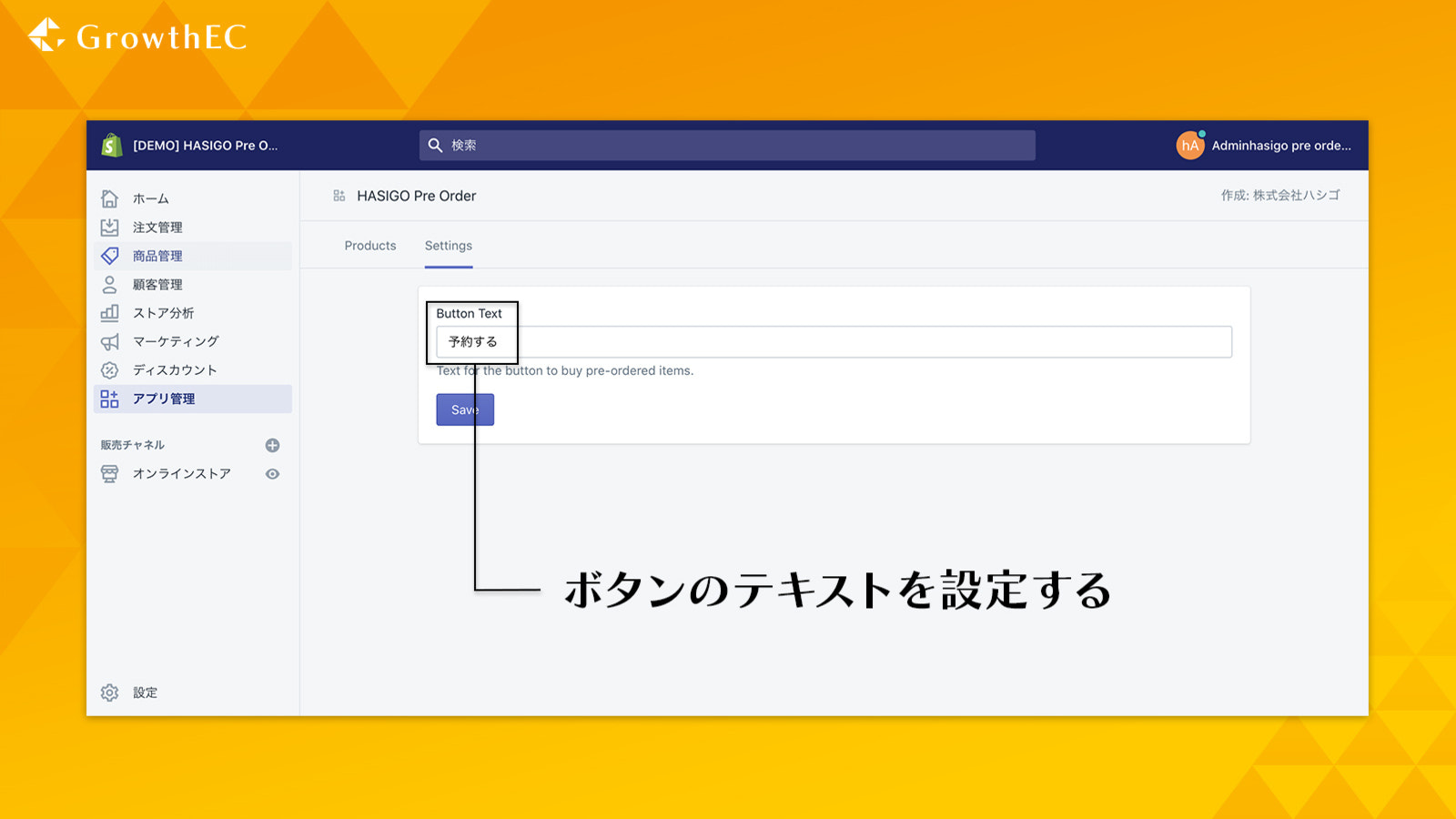Switch to the Products tab
Image resolution: width=1456 pixels, height=819 pixels.
[x=370, y=246]
